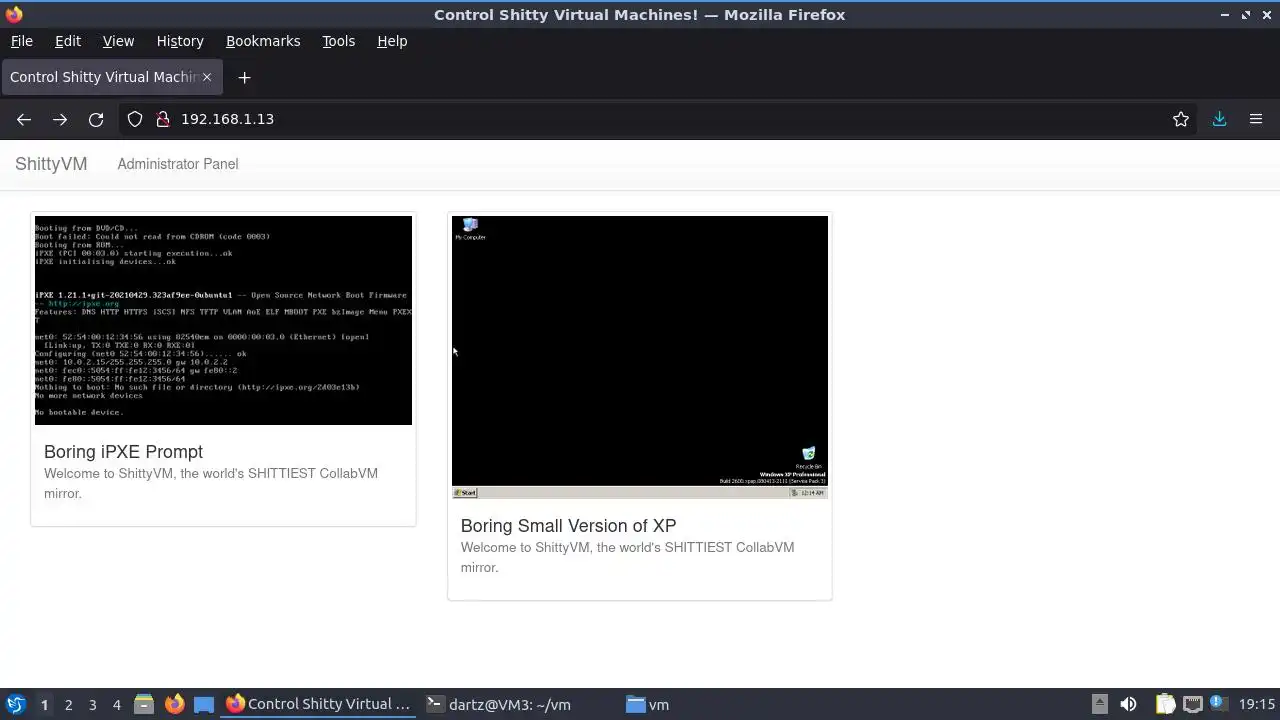
Task: Close the Control Shitty Virtual Machines tab
Action: tap(207, 77)
